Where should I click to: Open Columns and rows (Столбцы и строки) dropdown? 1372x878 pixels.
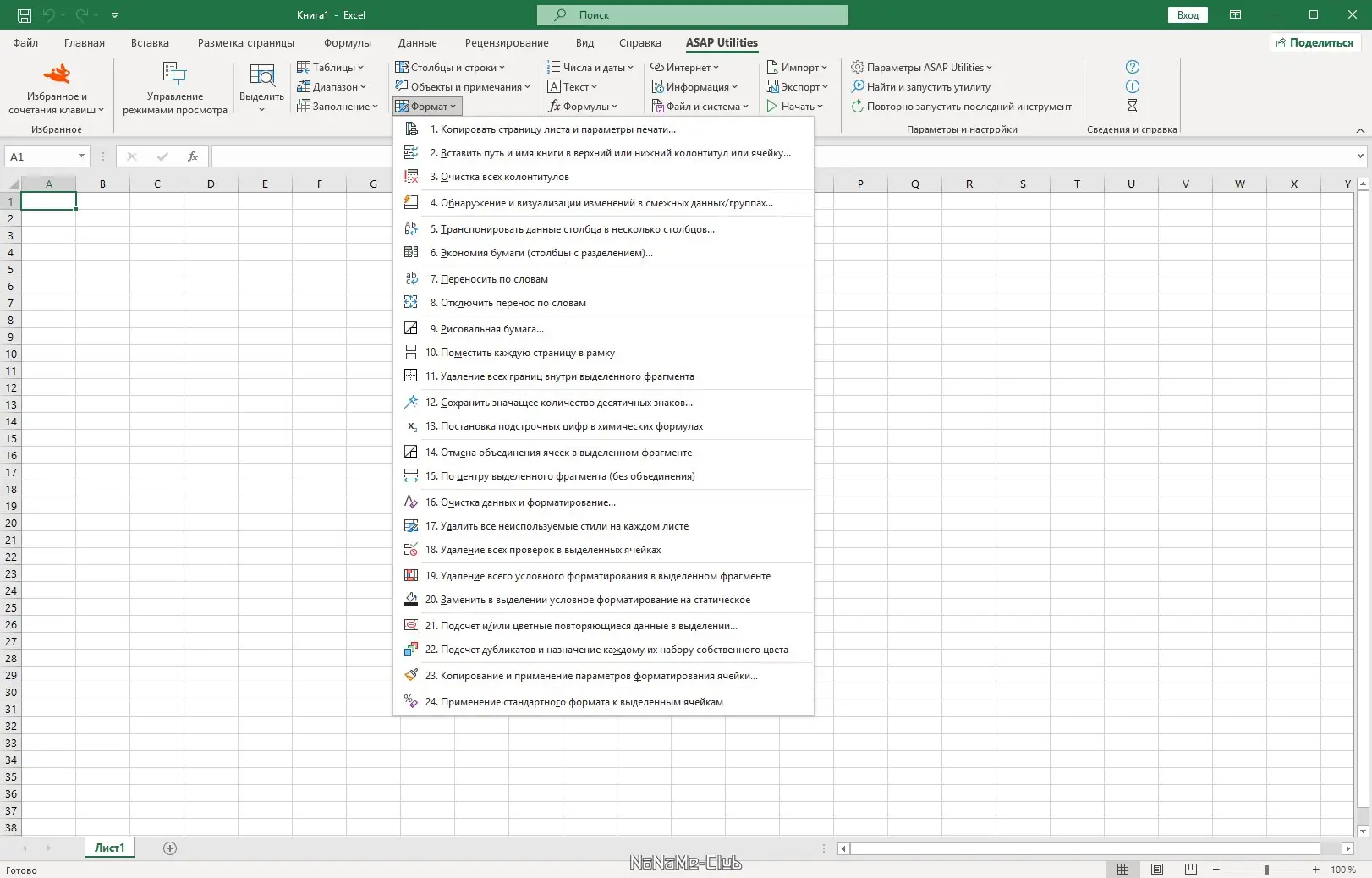tap(450, 68)
